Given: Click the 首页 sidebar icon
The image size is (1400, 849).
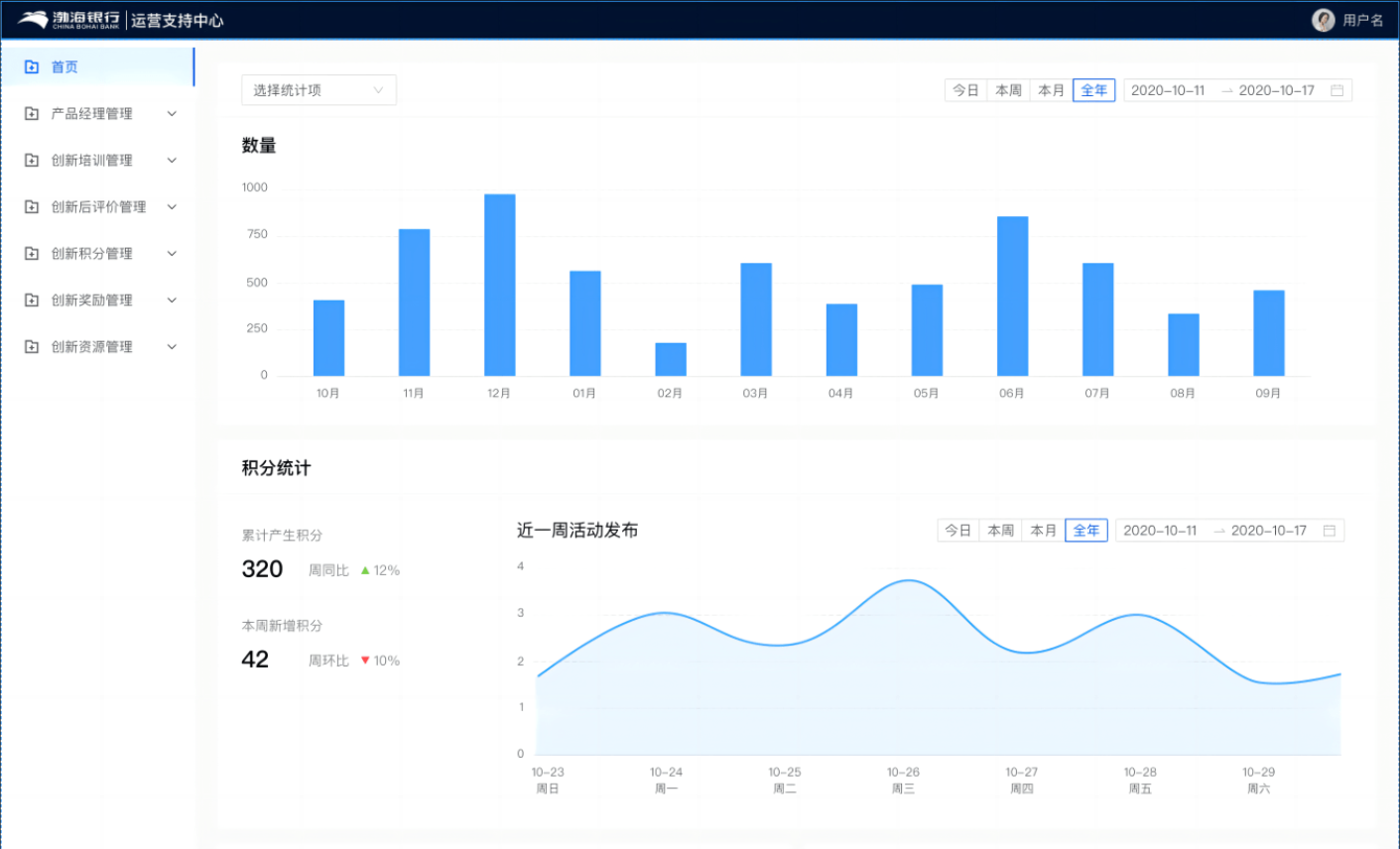Looking at the screenshot, I should pyautogui.click(x=32, y=67).
